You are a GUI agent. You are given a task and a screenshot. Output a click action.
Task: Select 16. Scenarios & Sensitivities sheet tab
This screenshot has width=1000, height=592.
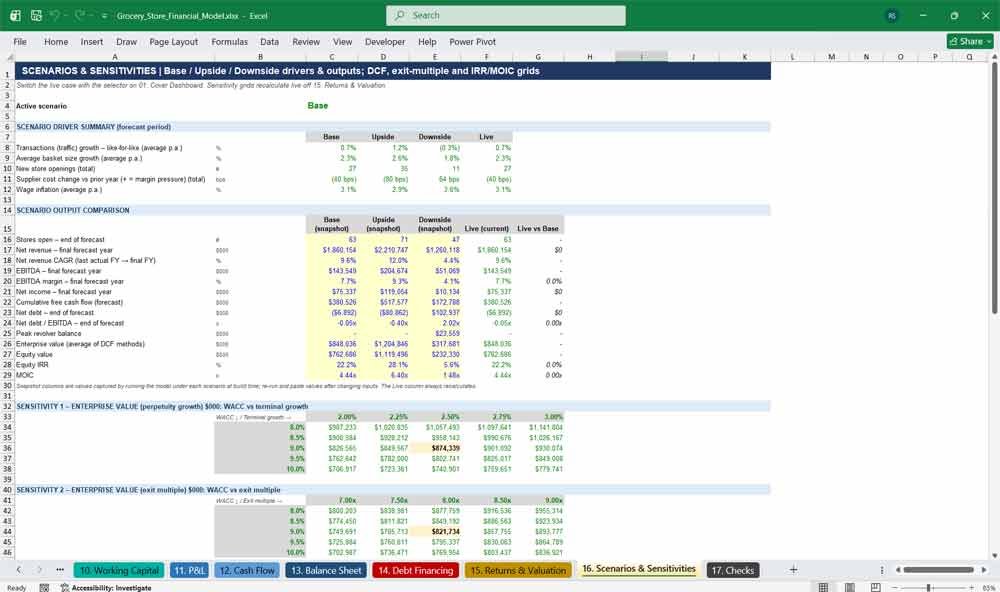638,568
